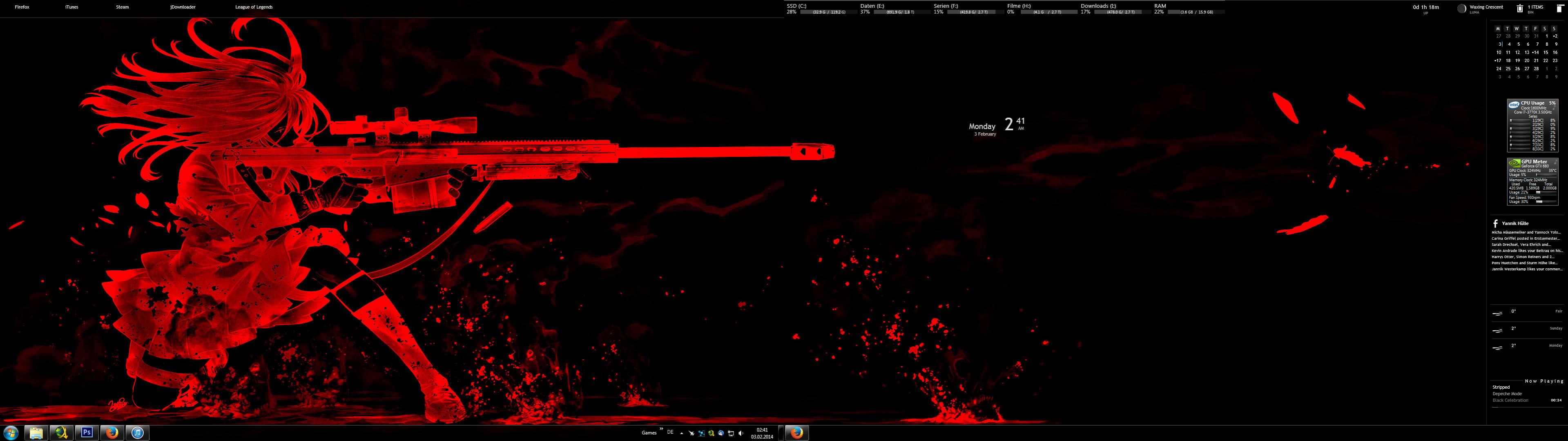1568x441 pixels.
Task: Show hidden system tray icons arrow
Action: click(x=681, y=433)
